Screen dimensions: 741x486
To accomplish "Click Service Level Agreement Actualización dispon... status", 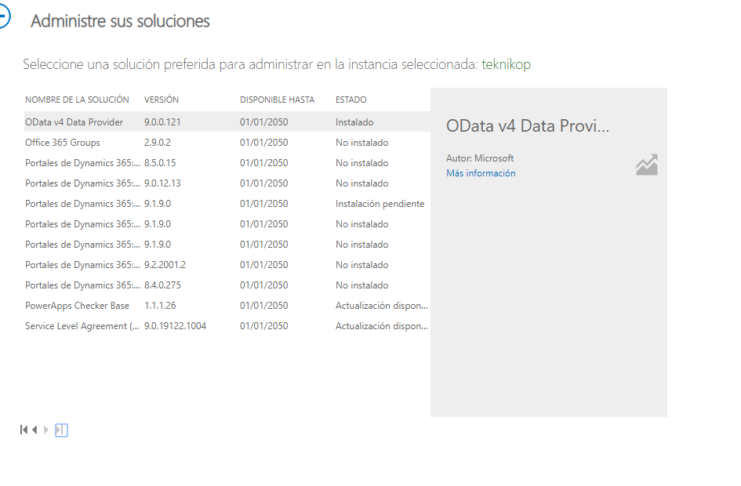I will (382, 326).
